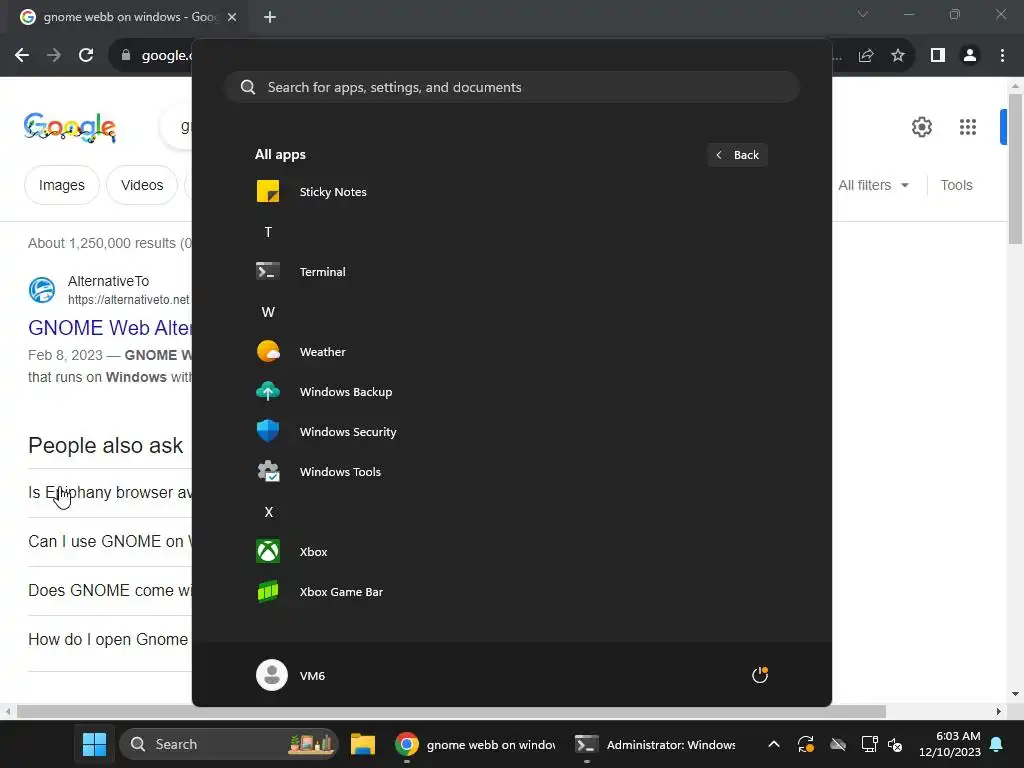The width and height of the screenshot is (1024, 768).
Task: Open the search Tools option
Action: [956, 185]
